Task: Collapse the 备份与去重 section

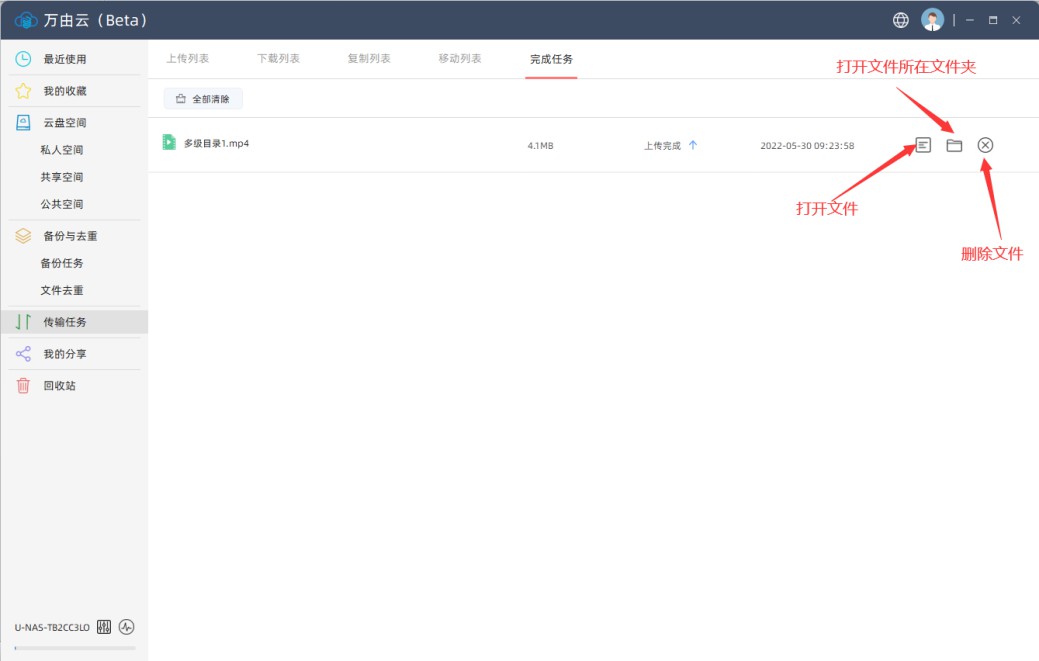Action: (x=70, y=236)
